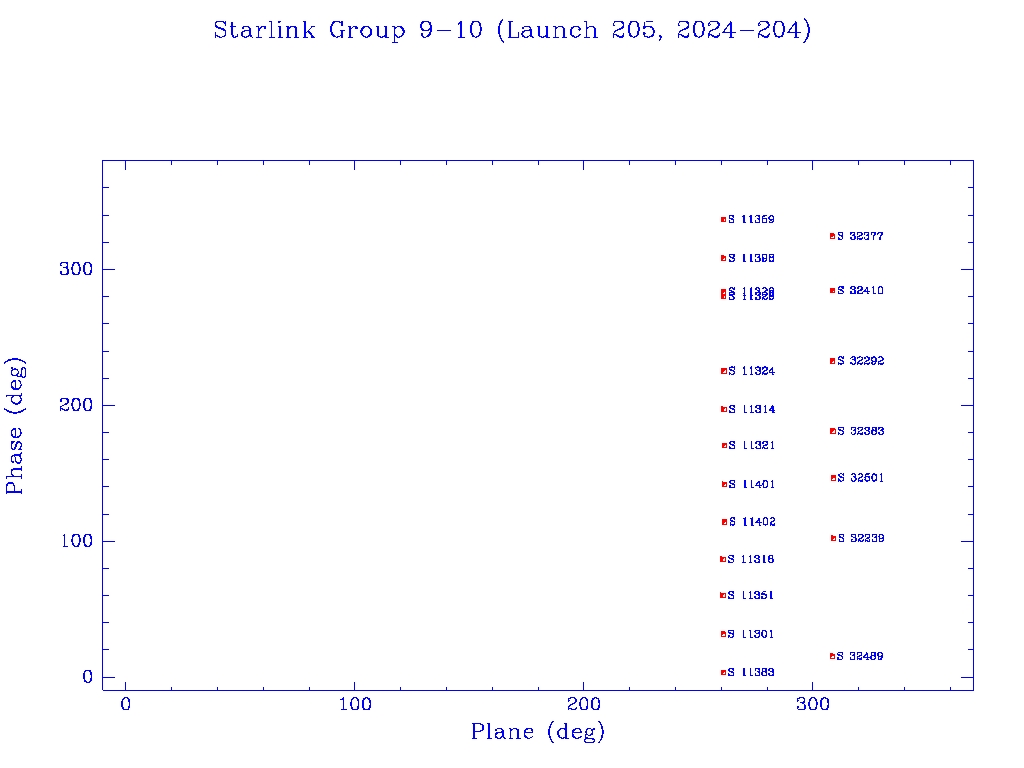The width and height of the screenshot is (1024, 768).
Task: Click the "S 32410" satellite label
Action: pyautogui.click(x=861, y=291)
